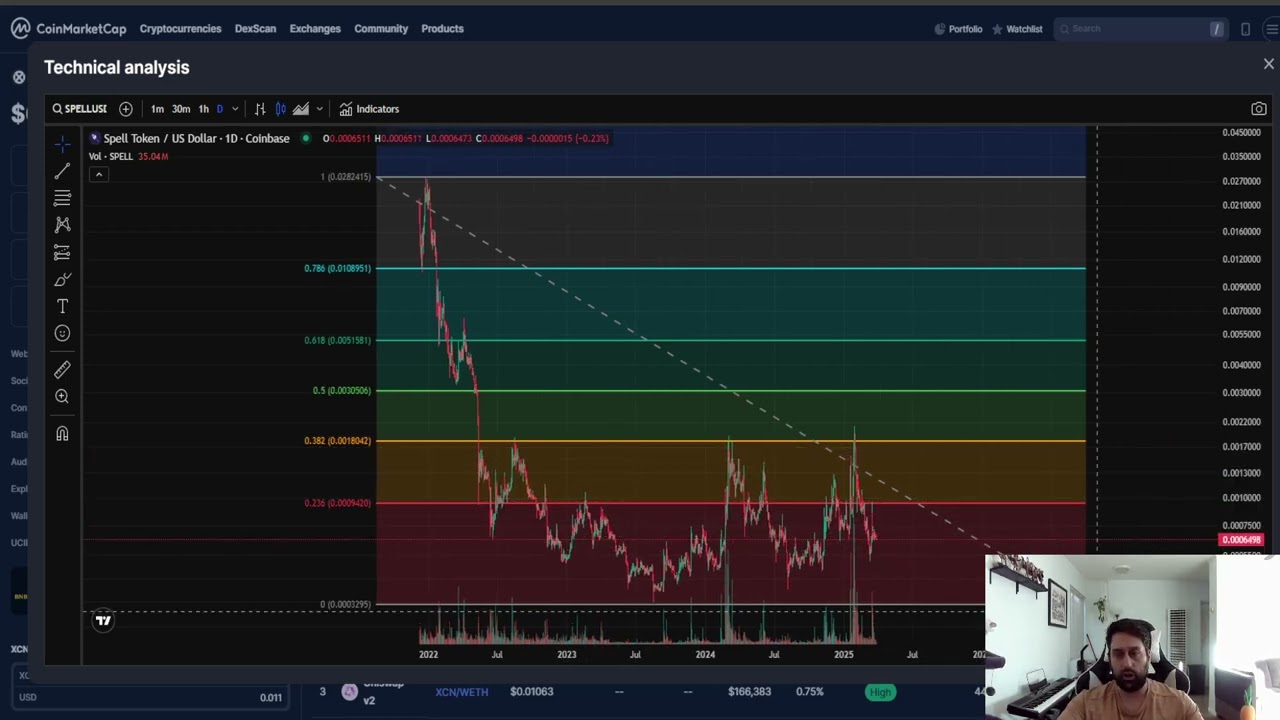Close the Technical analysis panel
Image resolution: width=1280 pixels, height=720 pixels.
(x=1269, y=64)
